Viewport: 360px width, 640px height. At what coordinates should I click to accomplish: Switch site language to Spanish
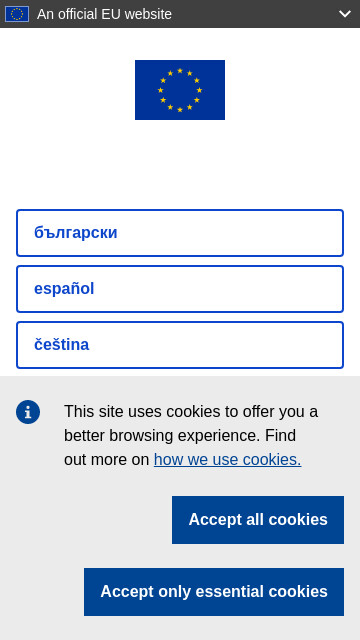coord(180,289)
